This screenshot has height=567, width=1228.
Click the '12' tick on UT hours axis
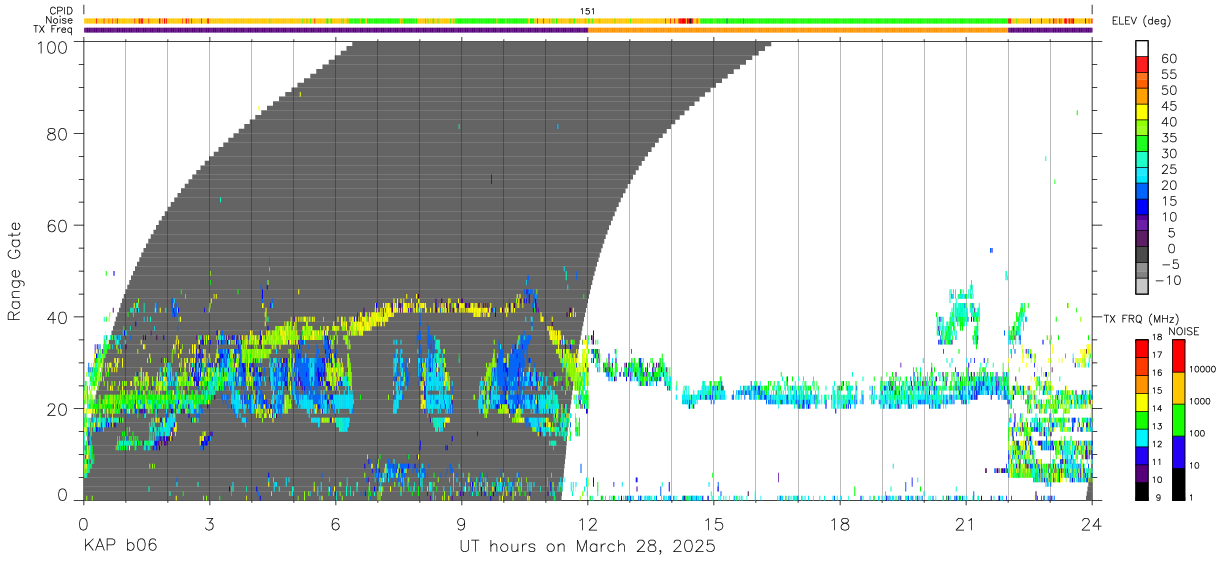coord(588,523)
